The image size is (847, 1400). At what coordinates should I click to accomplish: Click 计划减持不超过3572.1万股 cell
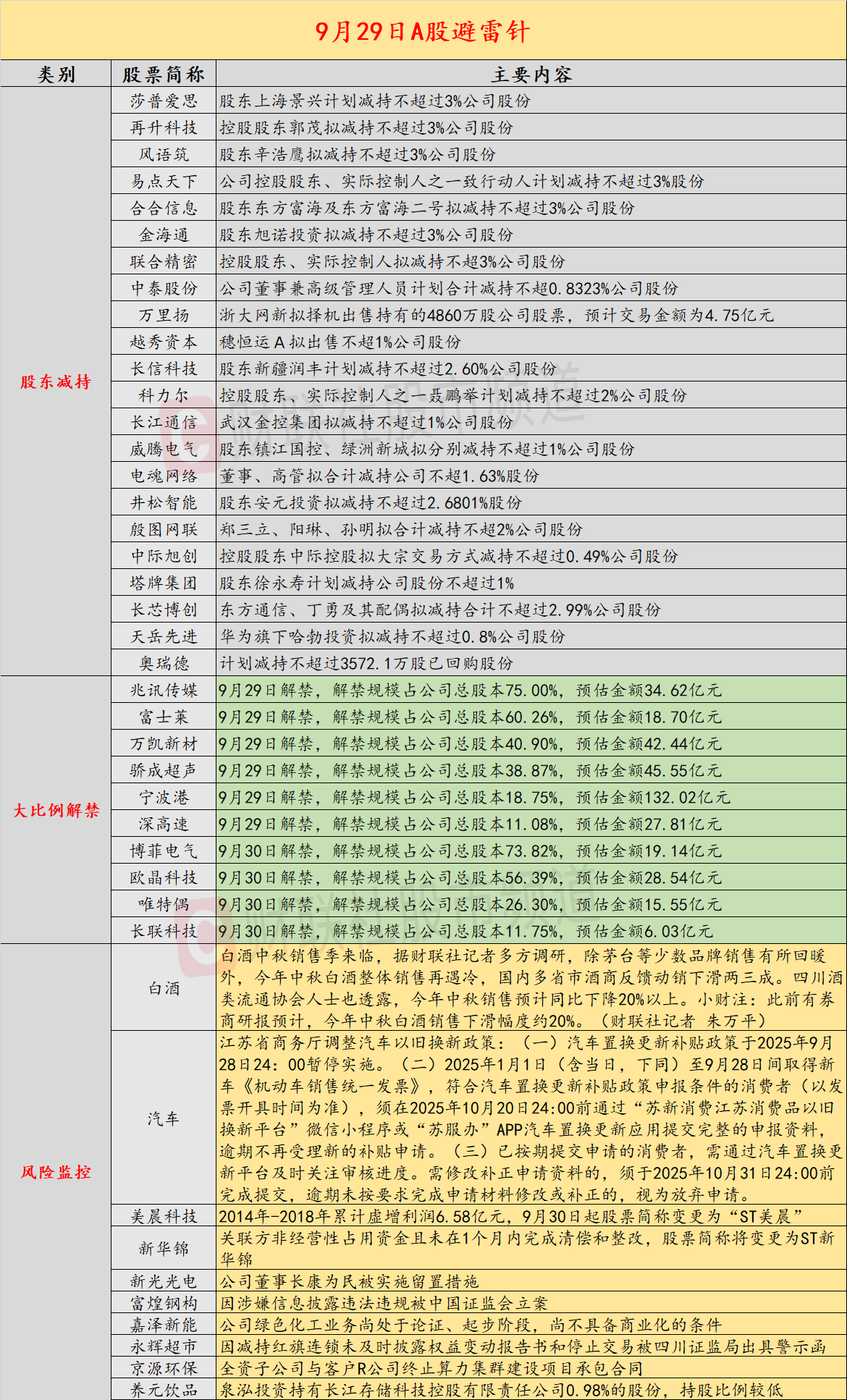531,663
